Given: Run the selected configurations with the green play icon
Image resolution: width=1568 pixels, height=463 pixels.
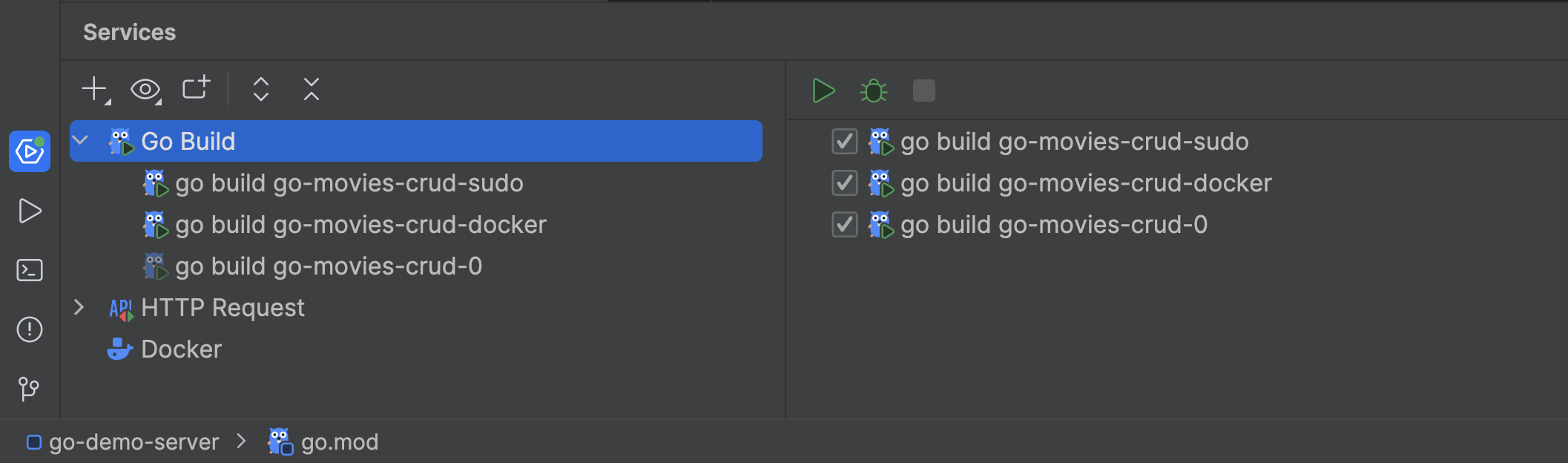Looking at the screenshot, I should (823, 91).
